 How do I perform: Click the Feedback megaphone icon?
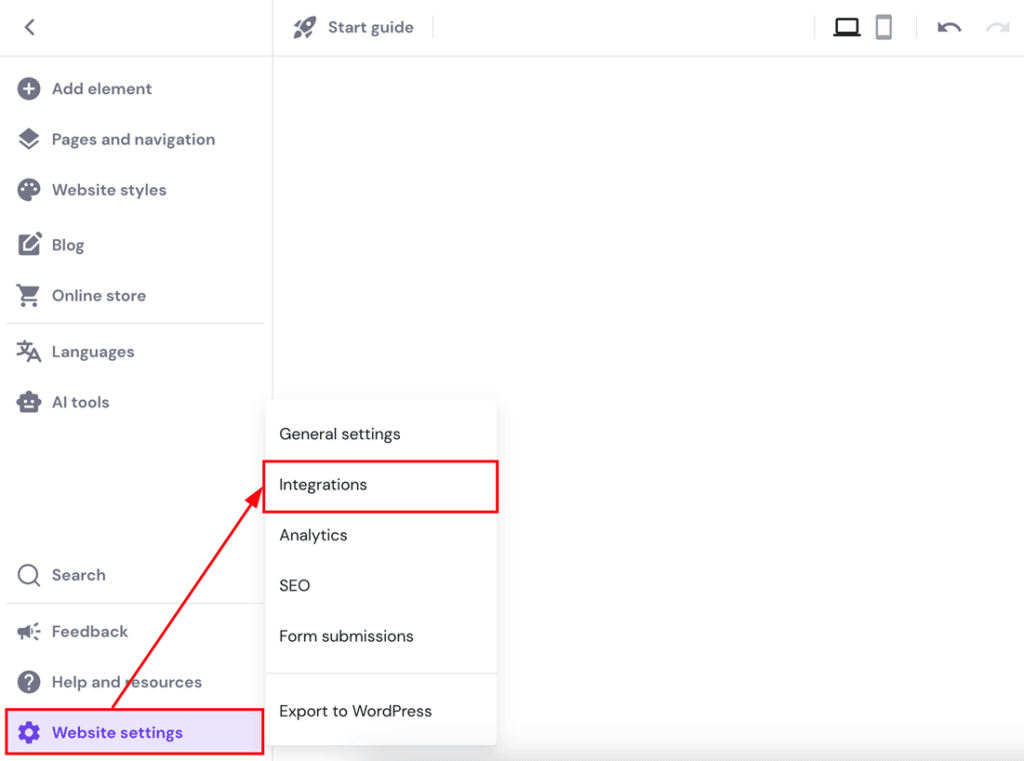point(29,631)
